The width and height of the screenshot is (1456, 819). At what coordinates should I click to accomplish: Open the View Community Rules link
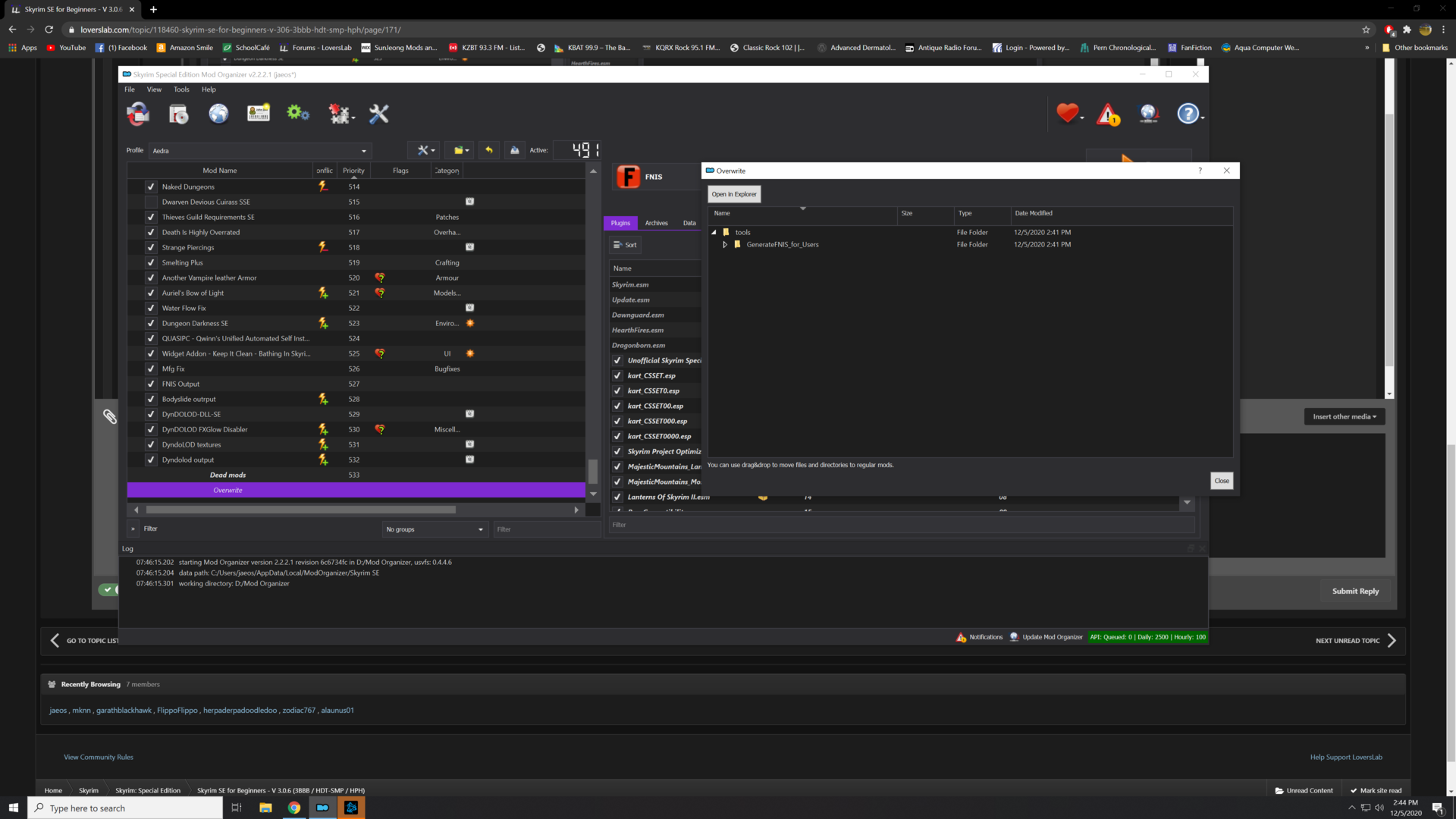click(x=99, y=757)
